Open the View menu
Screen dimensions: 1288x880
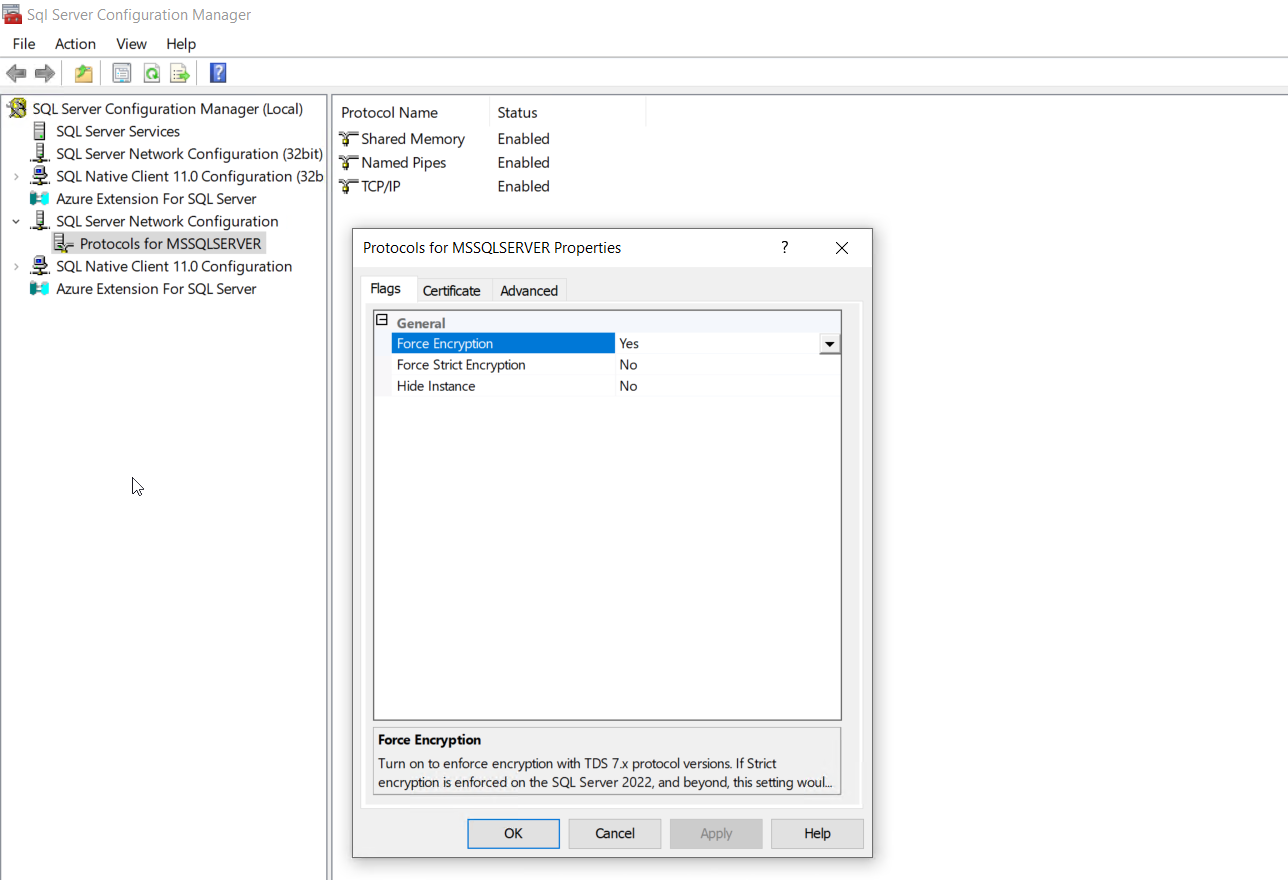(131, 44)
